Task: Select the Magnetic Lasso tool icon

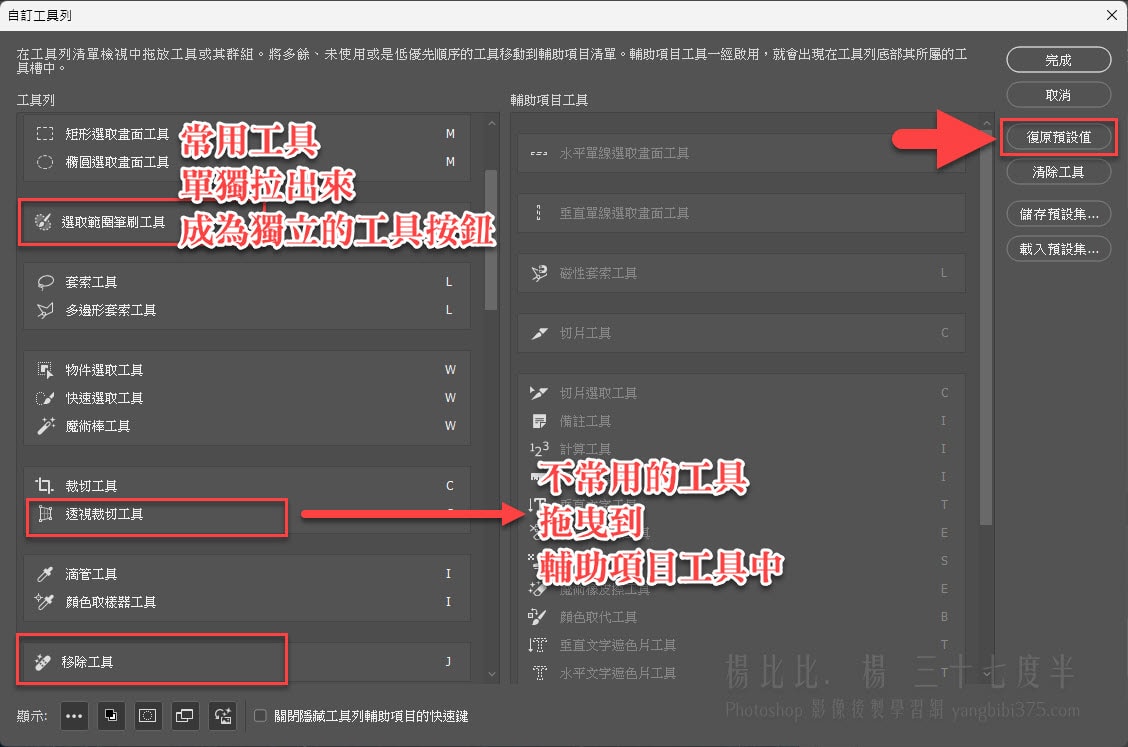Action: pyautogui.click(x=538, y=273)
